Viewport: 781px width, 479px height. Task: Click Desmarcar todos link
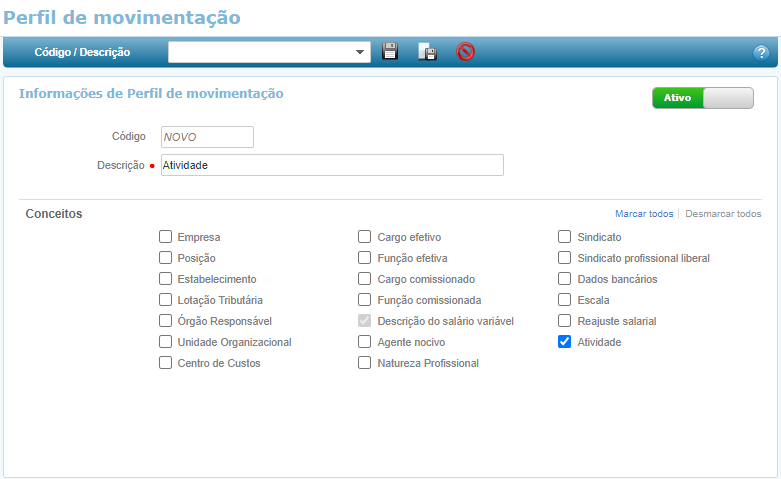point(723,214)
